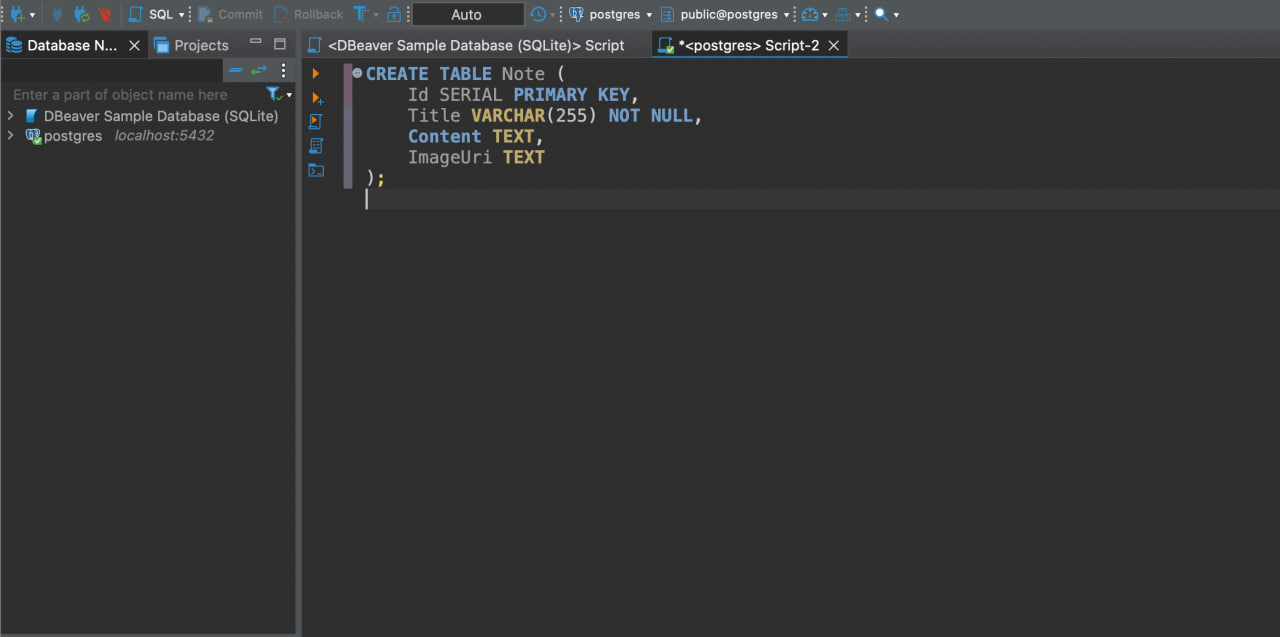Image resolution: width=1280 pixels, height=637 pixels.
Task: Collapse all nodes in Database Navigator
Action: point(236,70)
